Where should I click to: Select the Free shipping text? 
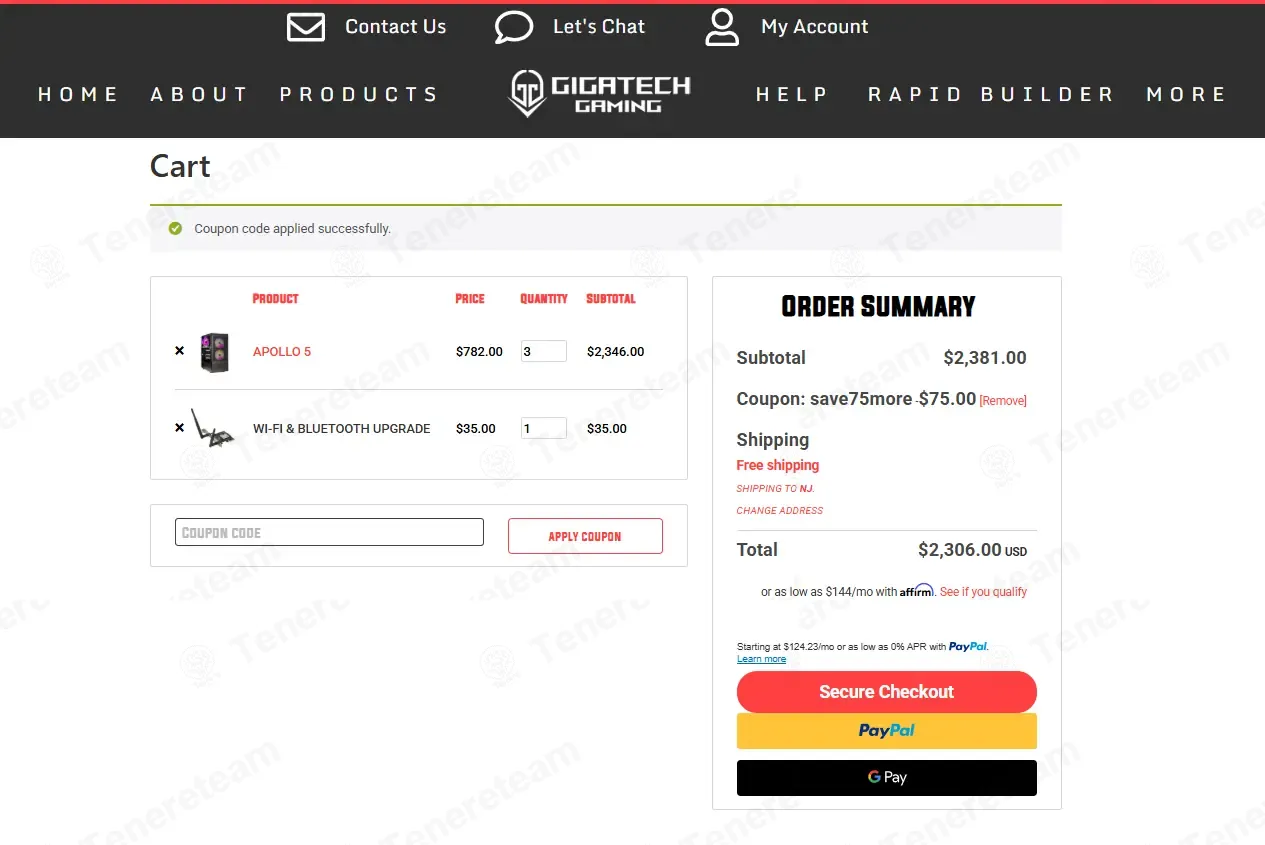click(x=778, y=465)
